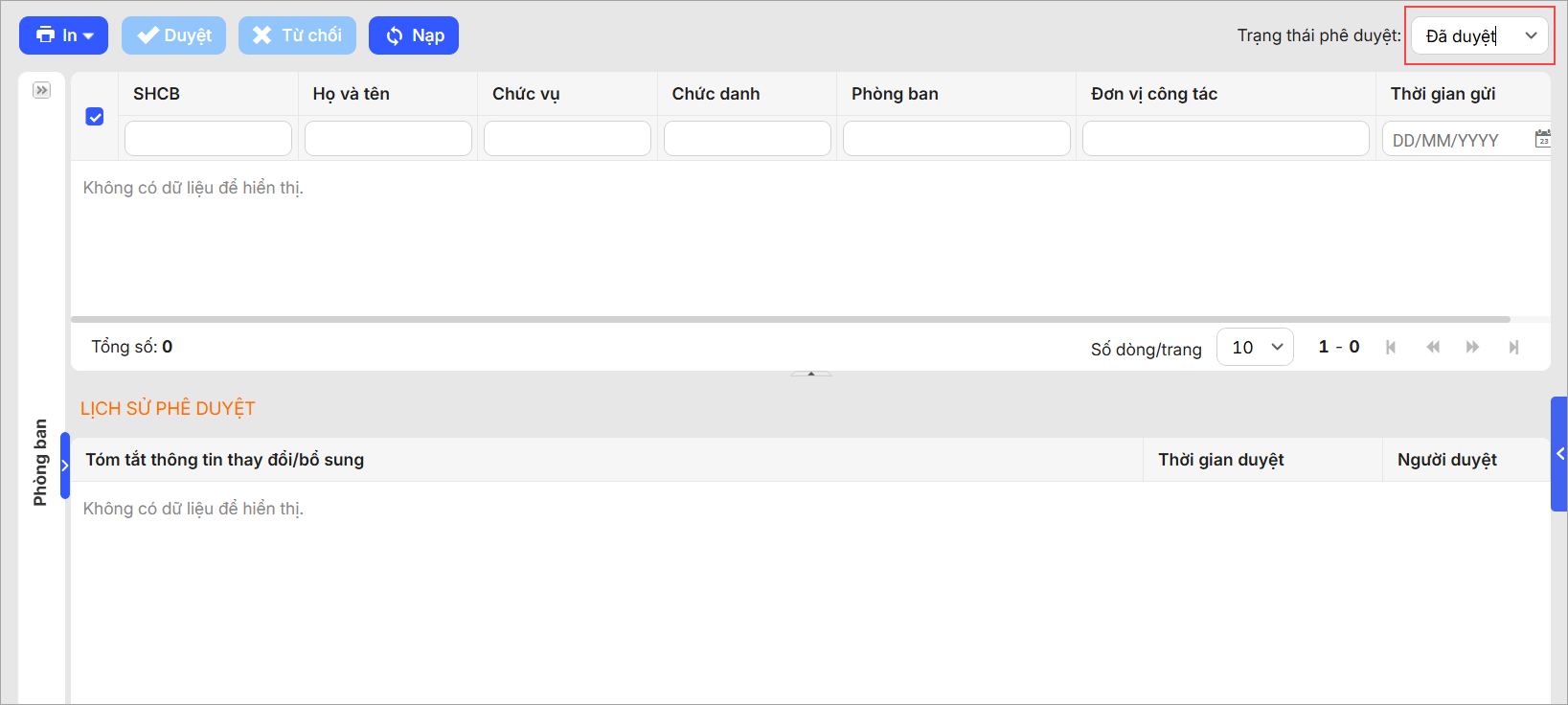1568x705 pixels.
Task: Click the Họ và tên filter field
Action: click(x=388, y=139)
